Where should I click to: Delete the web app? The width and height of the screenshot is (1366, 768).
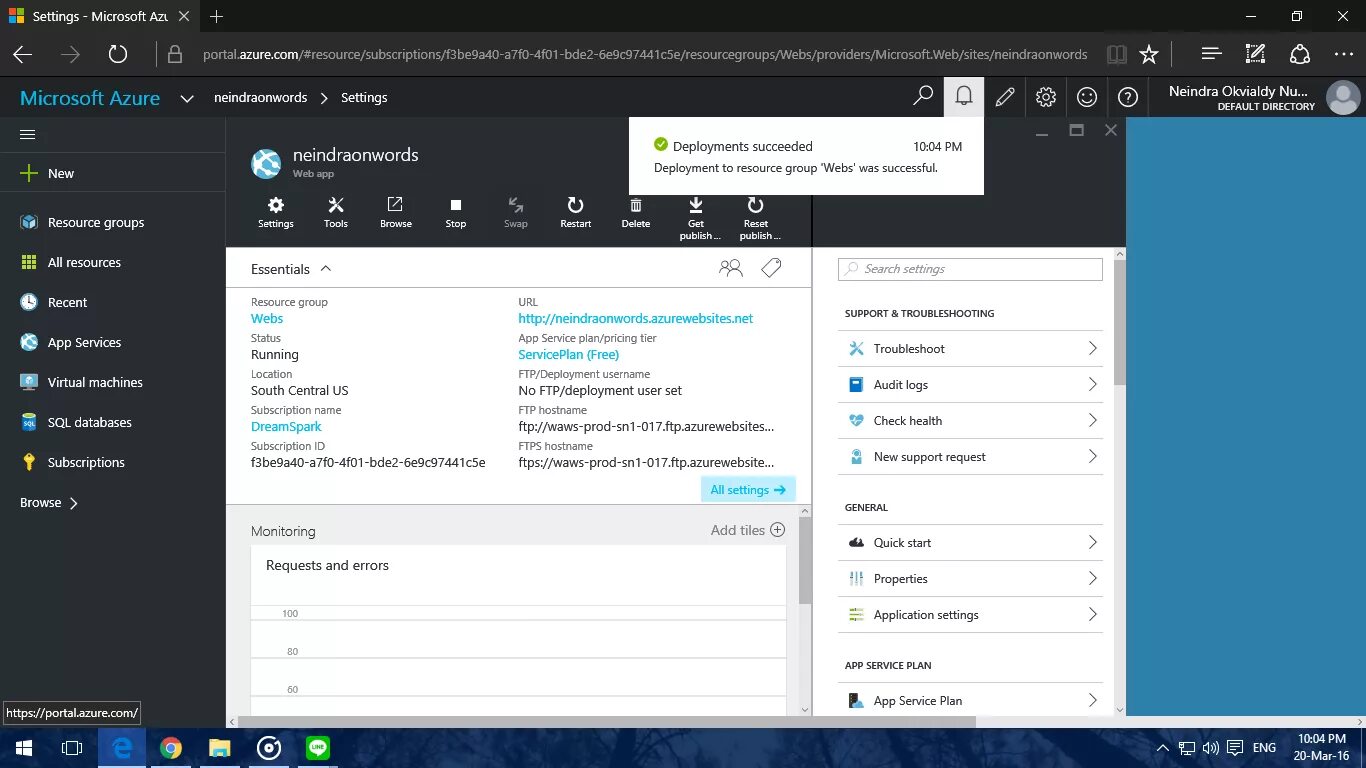tap(636, 212)
